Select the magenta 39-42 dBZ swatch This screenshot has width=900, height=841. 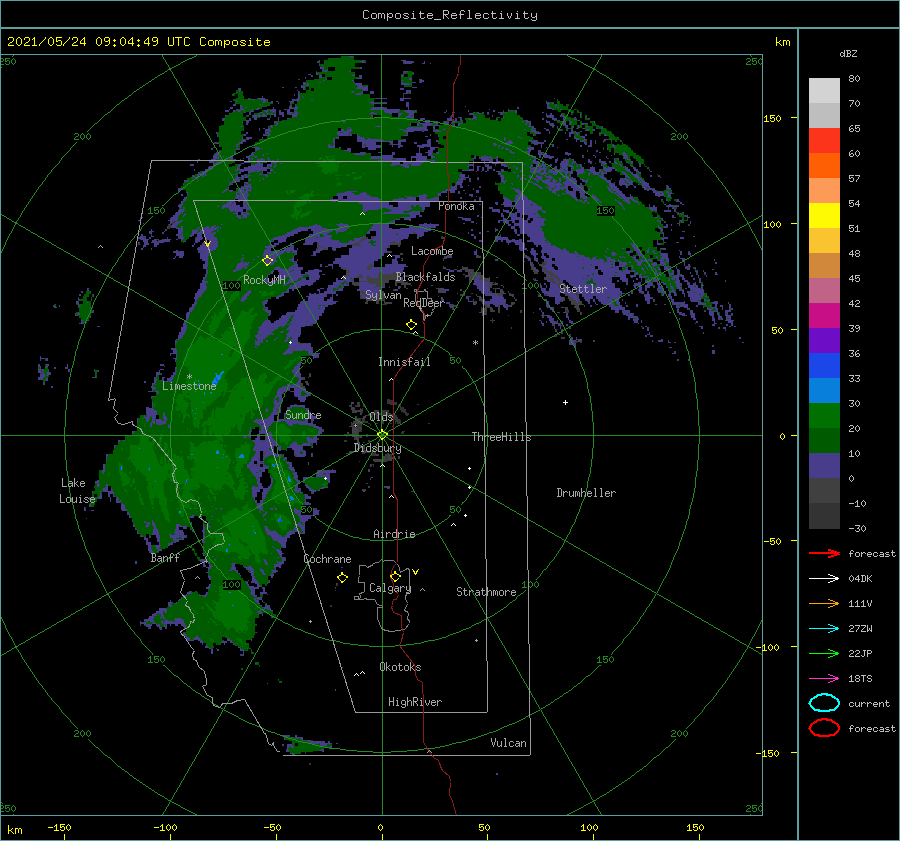824,316
